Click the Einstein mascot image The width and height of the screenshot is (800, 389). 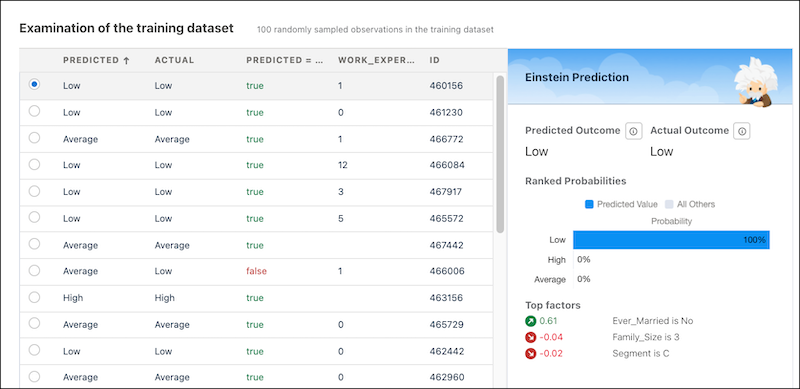point(755,81)
